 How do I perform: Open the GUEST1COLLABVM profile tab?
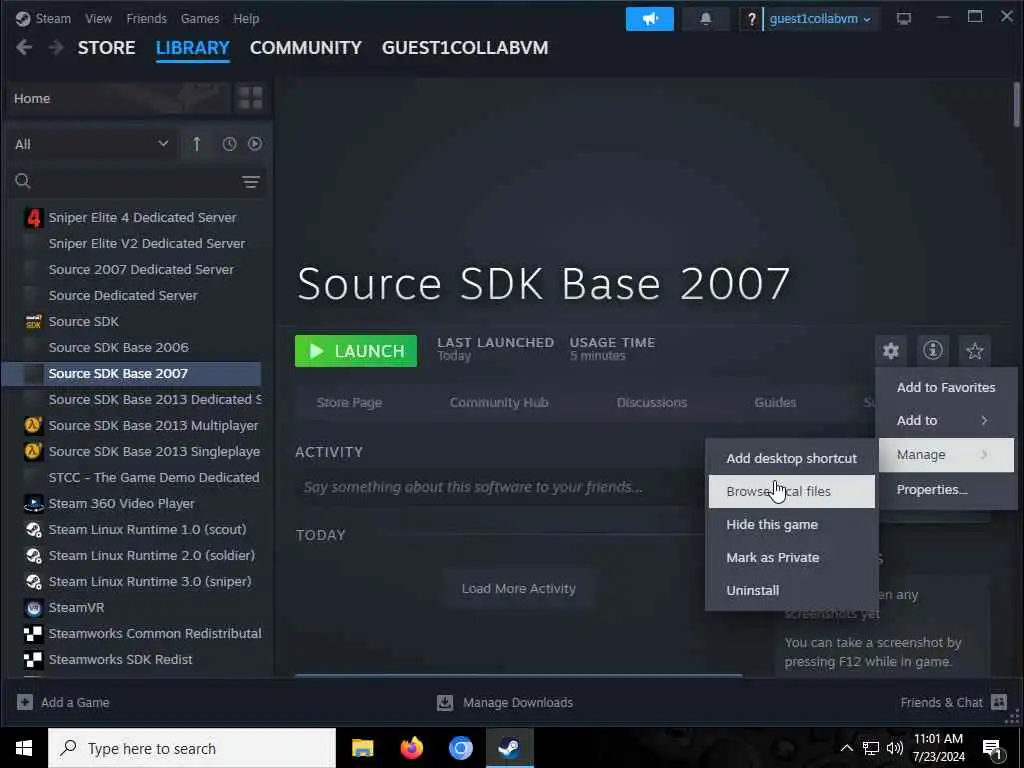465,48
